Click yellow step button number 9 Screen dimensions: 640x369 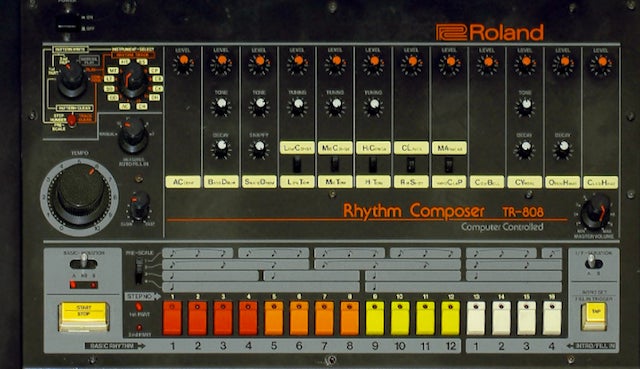click(375, 318)
